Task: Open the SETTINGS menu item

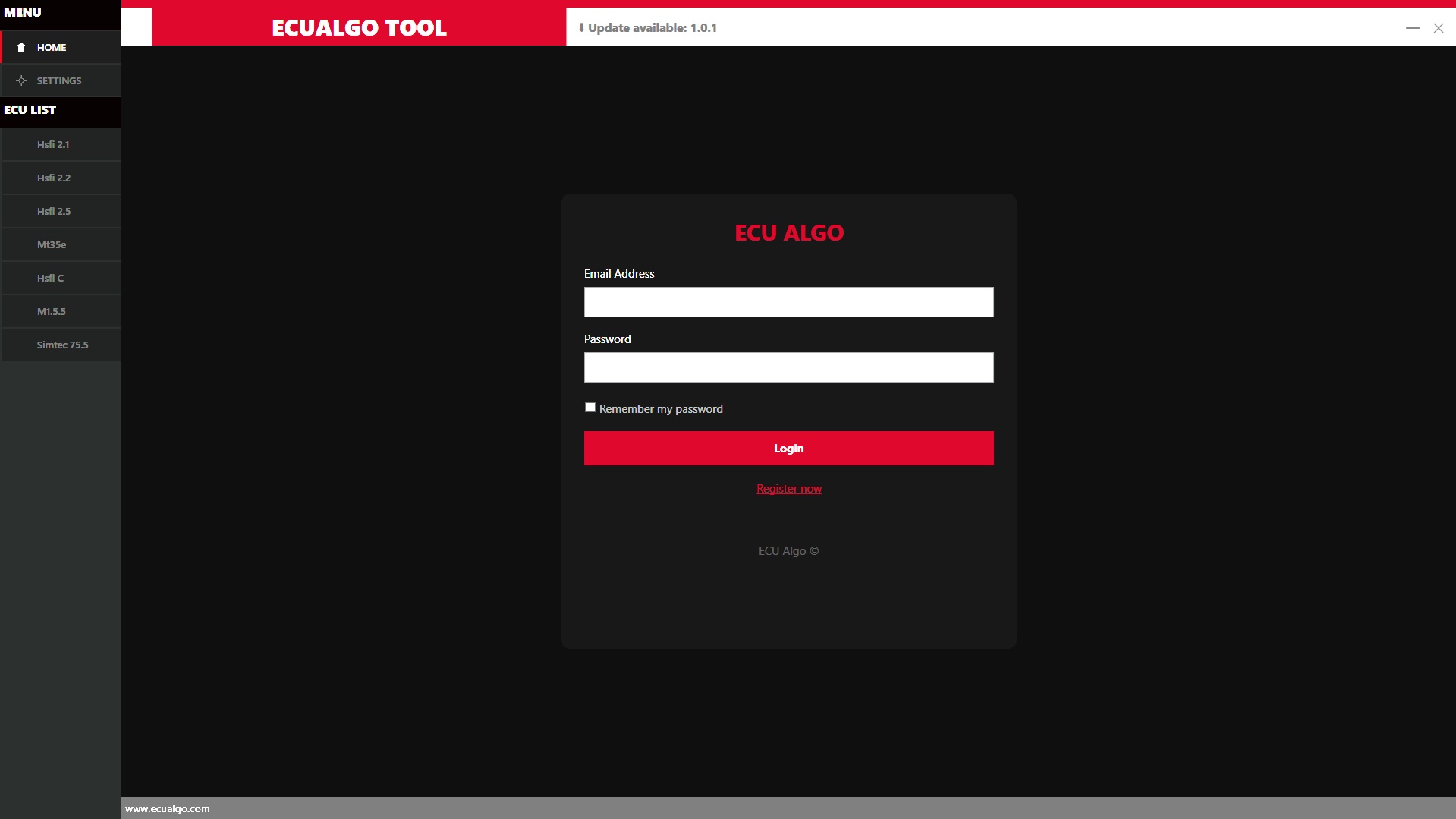Action: (x=61, y=80)
